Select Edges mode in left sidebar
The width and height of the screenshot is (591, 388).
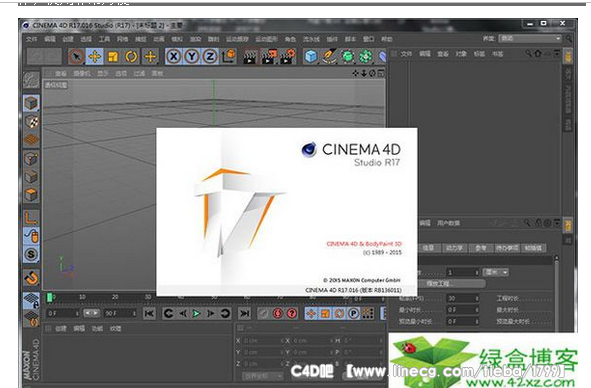point(31,177)
